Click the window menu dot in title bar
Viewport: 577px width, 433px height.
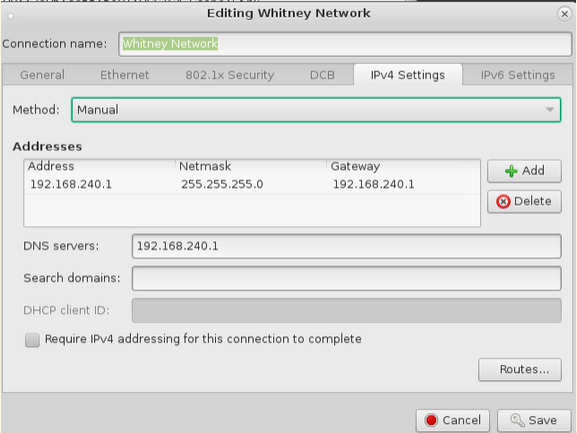(x=11, y=16)
